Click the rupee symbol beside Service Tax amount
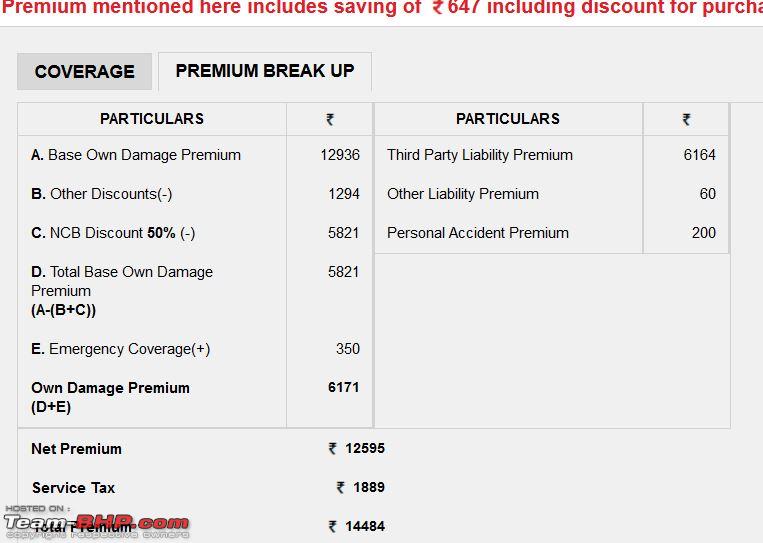This screenshot has width=763, height=543. [x=341, y=487]
